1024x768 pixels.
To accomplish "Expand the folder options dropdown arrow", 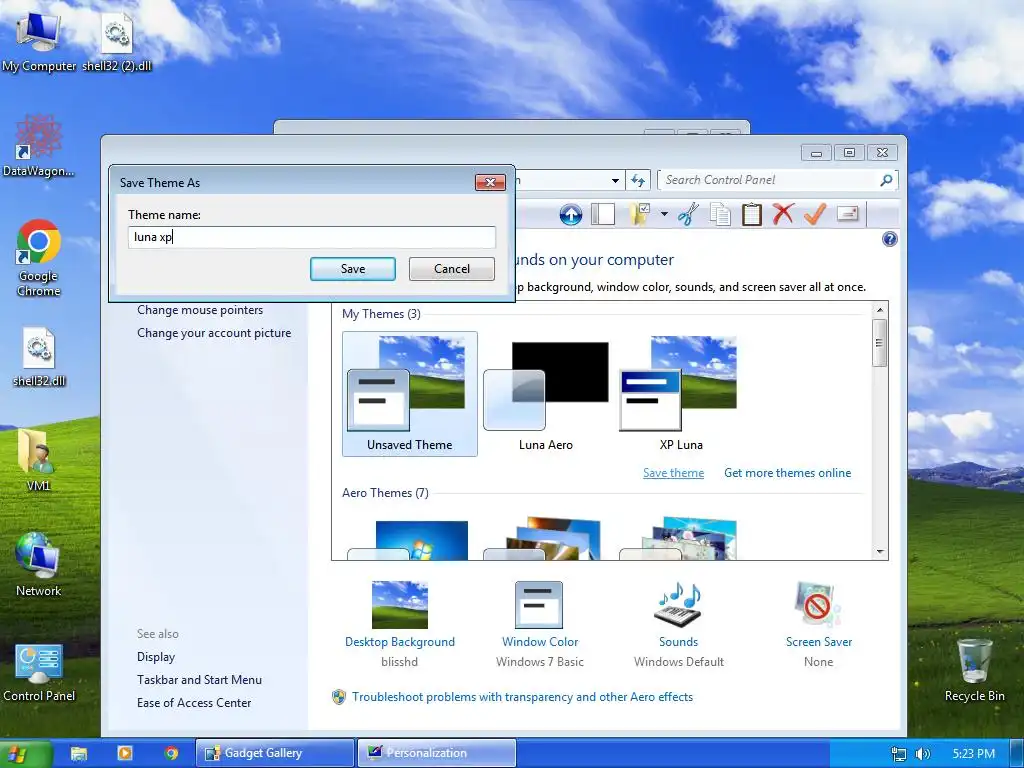I will [x=664, y=214].
